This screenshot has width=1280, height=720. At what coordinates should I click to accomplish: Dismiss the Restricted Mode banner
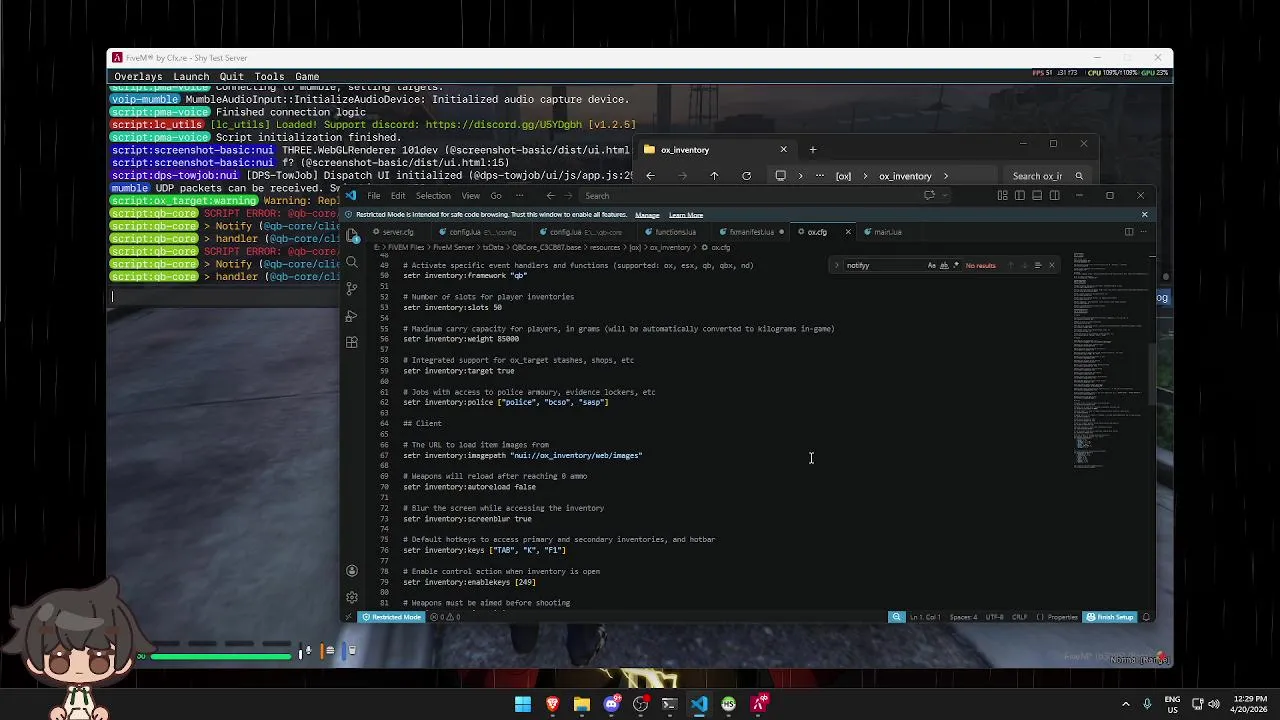pos(1145,215)
